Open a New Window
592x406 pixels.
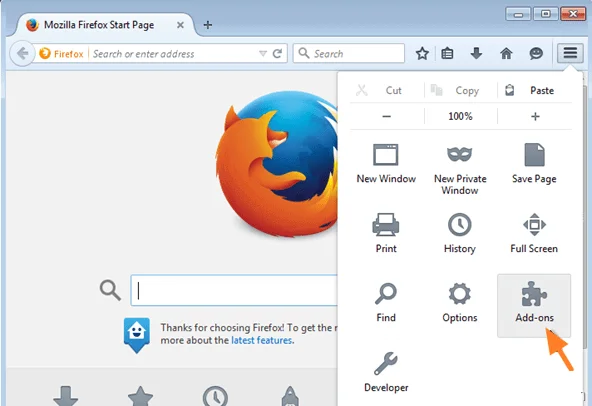(386, 164)
